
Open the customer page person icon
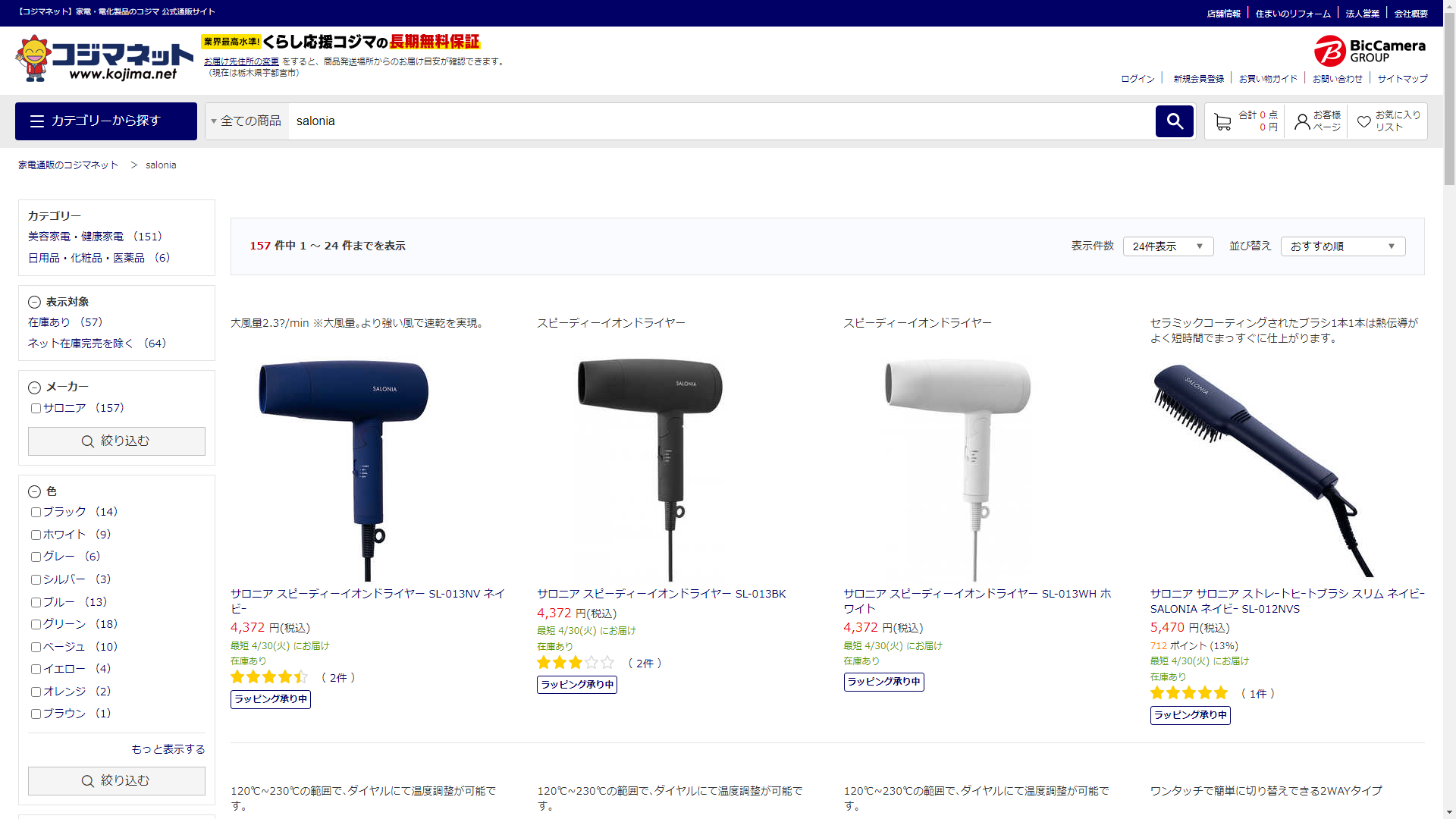tap(1302, 121)
